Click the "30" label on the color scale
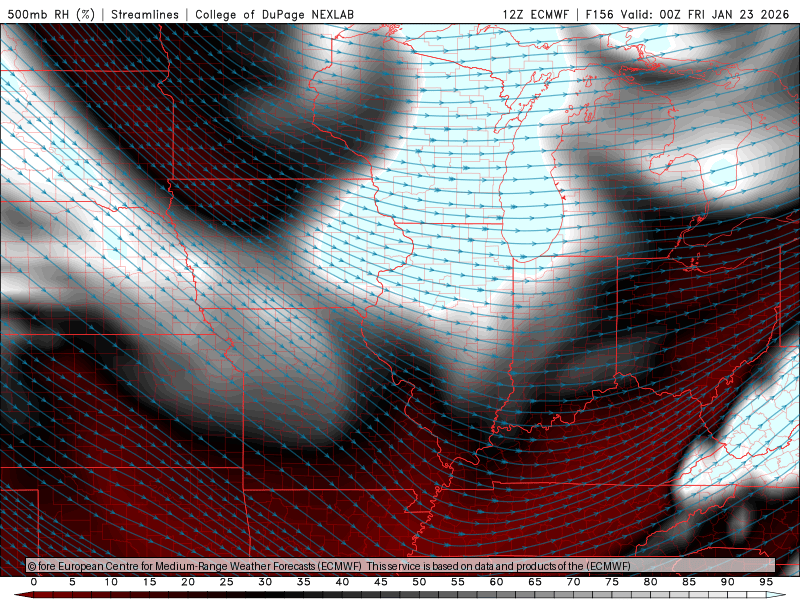This screenshot has height=600, width=800. pyautogui.click(x=265, y=582)
